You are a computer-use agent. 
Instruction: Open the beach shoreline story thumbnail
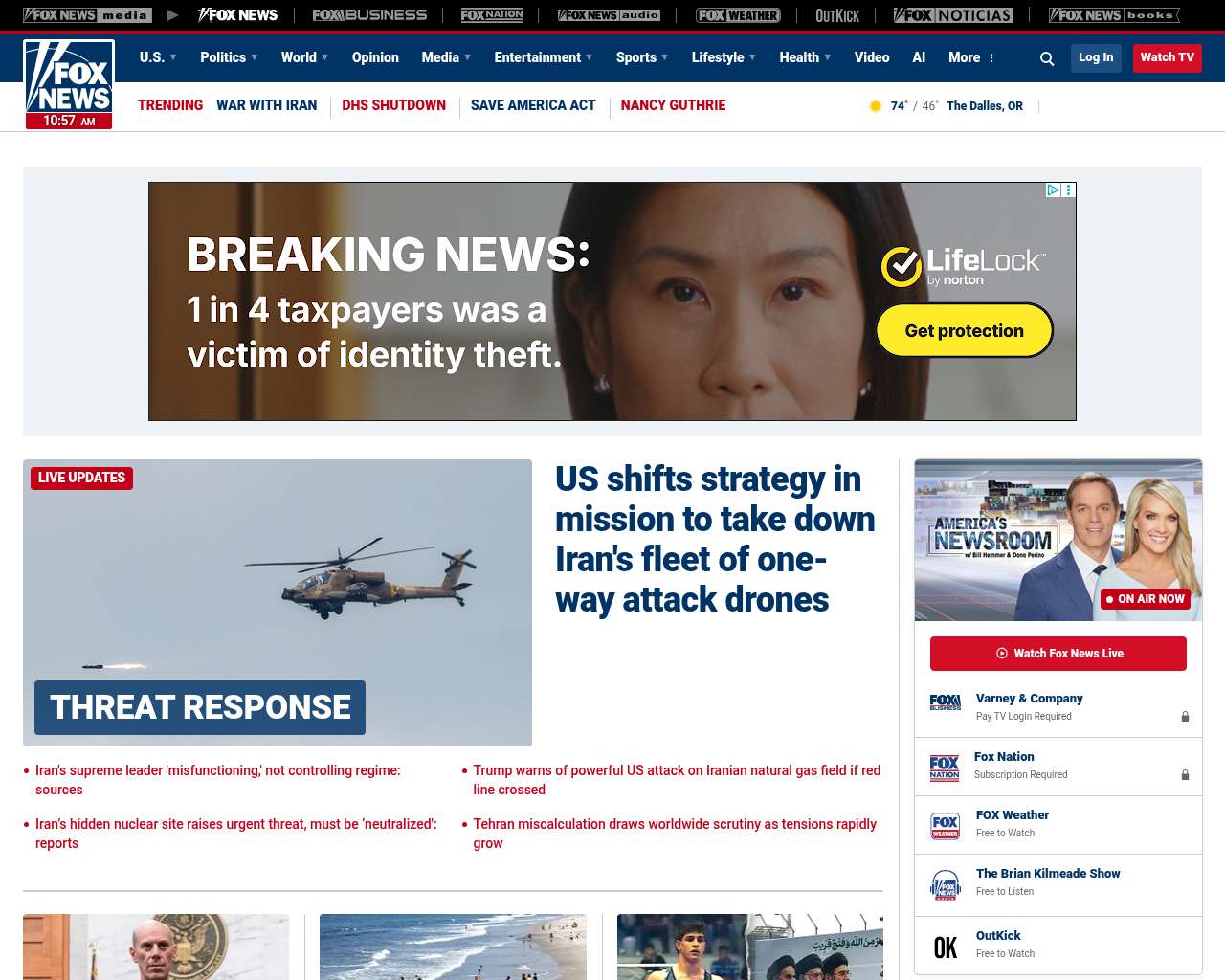[453, 947]
